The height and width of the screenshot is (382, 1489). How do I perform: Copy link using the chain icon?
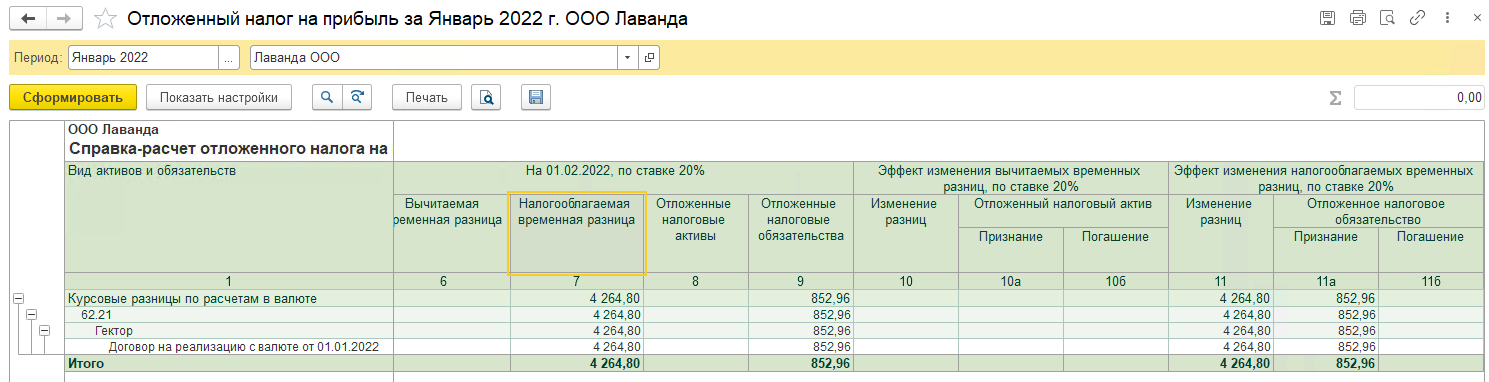(1417, 18)
